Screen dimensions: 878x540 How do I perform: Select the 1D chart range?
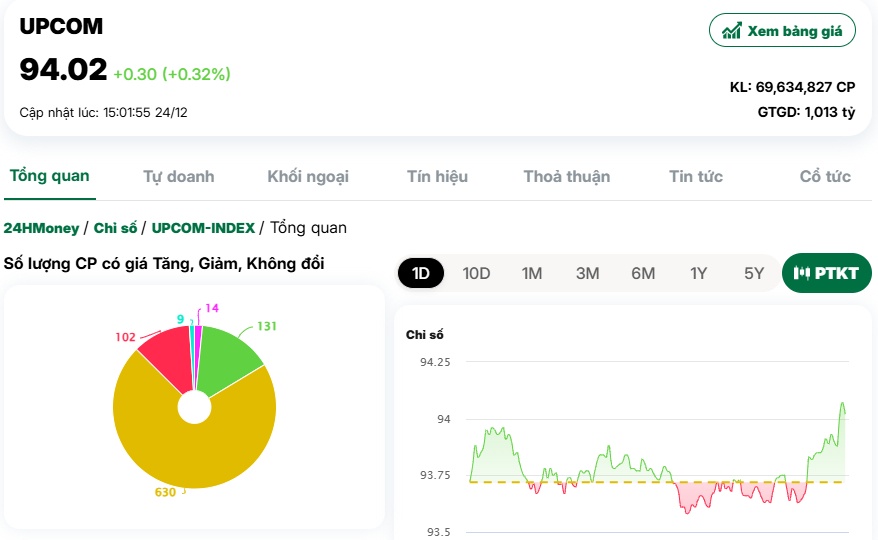421,273
